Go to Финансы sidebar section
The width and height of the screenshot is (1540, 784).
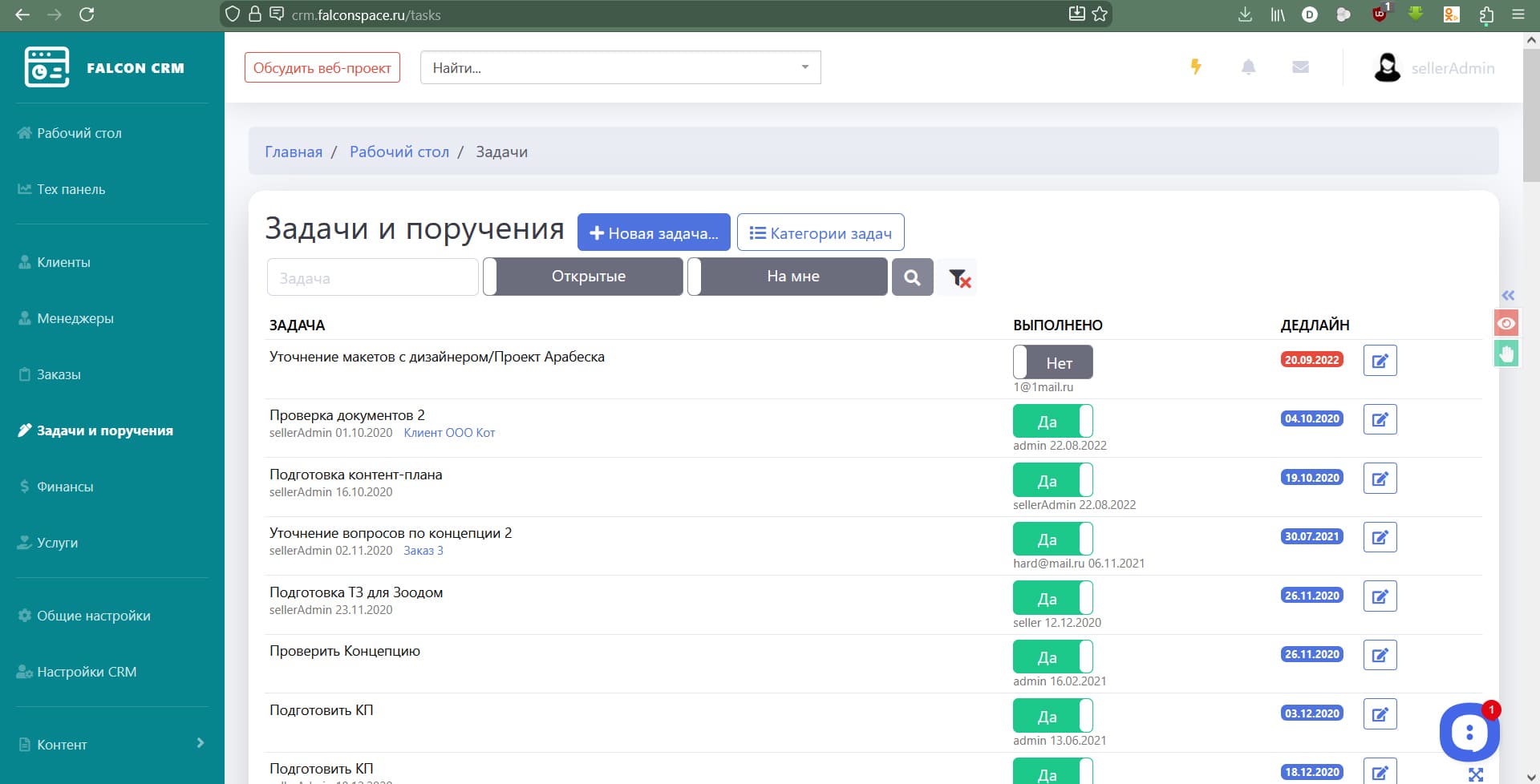65,487
